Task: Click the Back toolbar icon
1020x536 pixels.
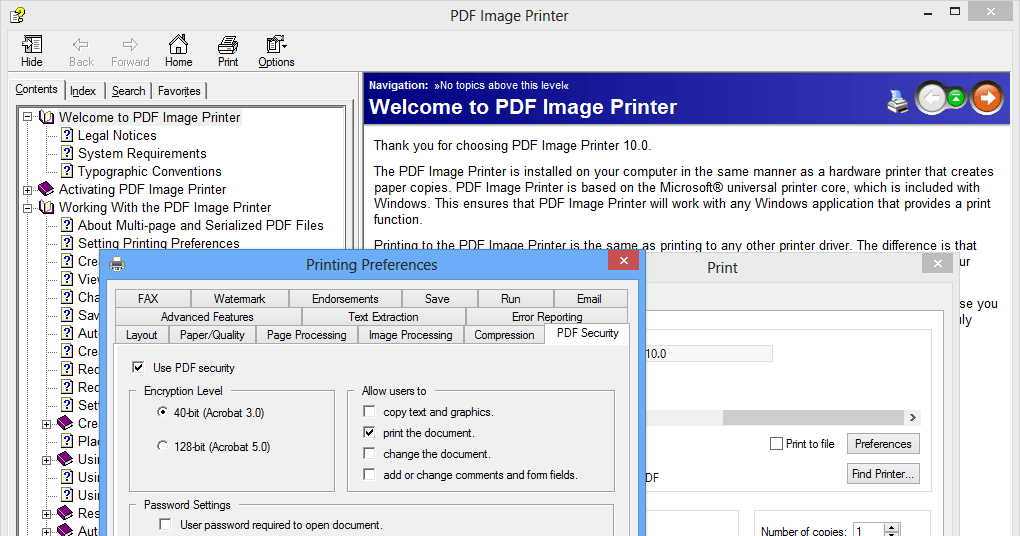Action: (81, 44)
